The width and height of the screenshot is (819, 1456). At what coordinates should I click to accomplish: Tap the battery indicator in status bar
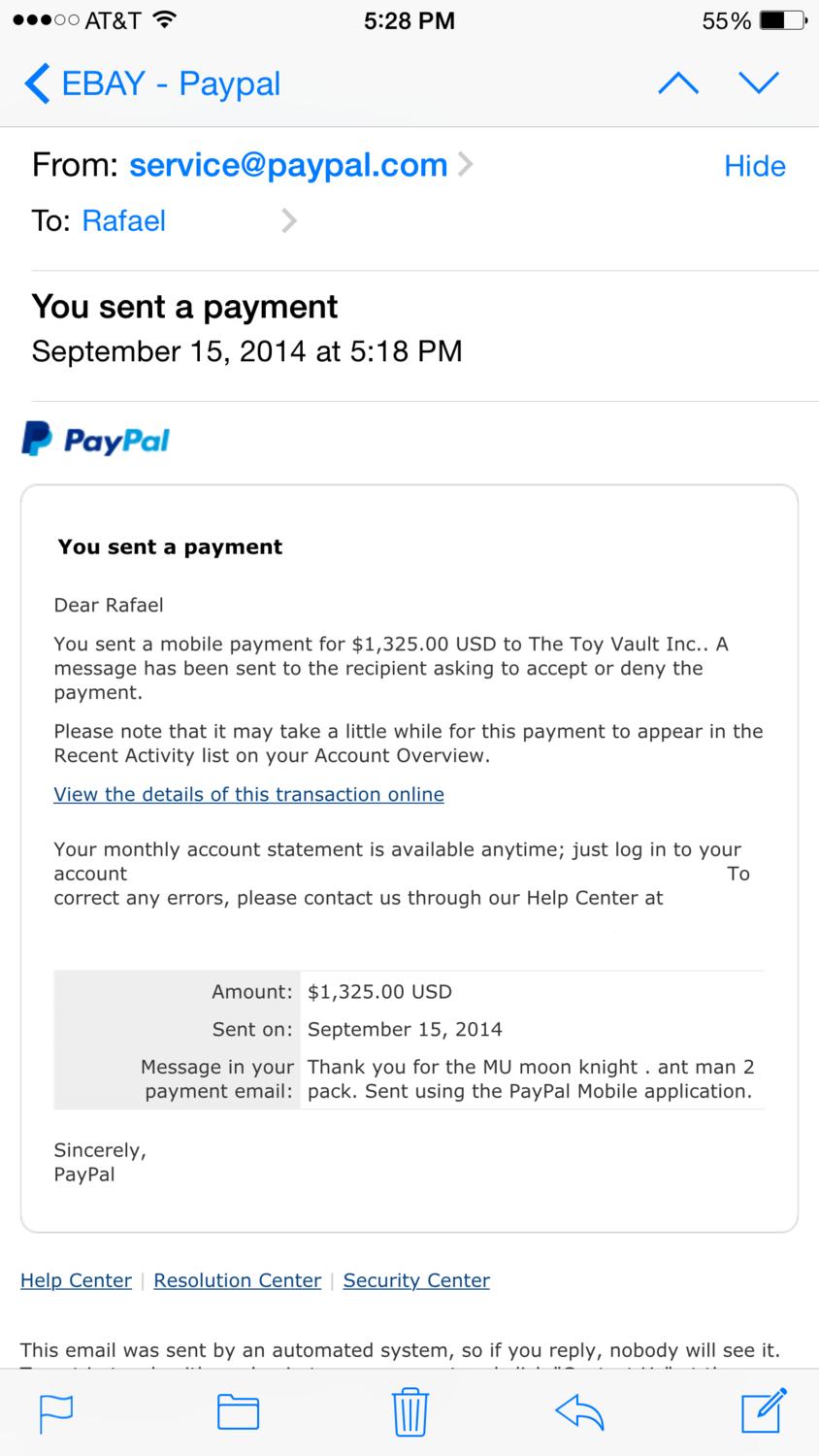[x=782, y=20]
